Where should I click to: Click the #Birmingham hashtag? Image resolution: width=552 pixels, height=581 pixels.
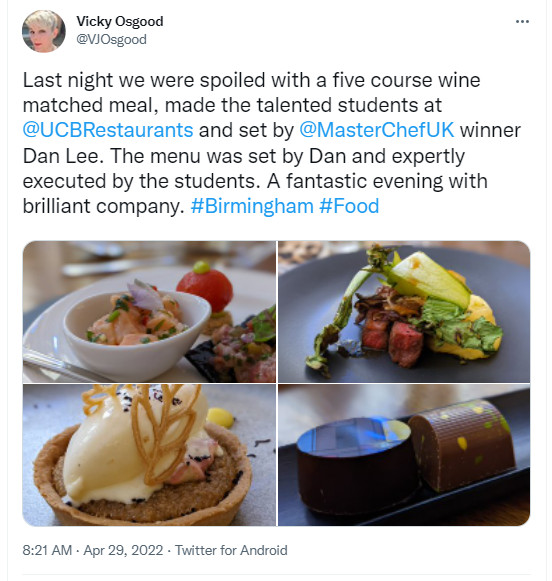[252, 206]
